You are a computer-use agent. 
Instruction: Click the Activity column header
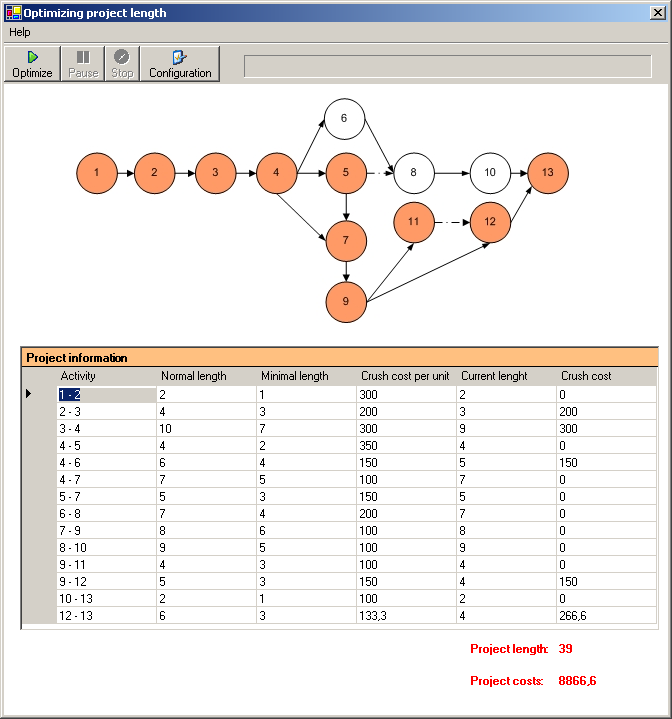click(x=106, y=376)
